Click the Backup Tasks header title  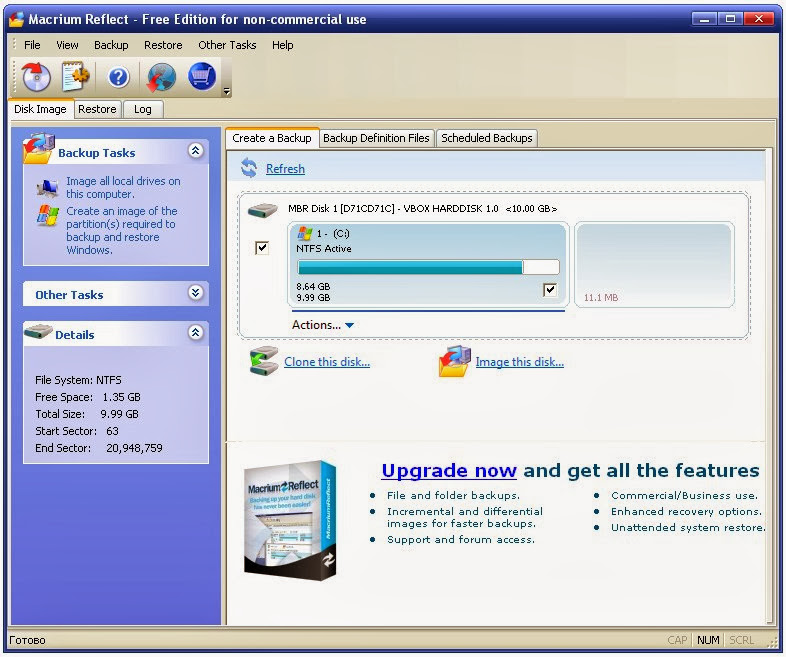click(x=97, y=153)
